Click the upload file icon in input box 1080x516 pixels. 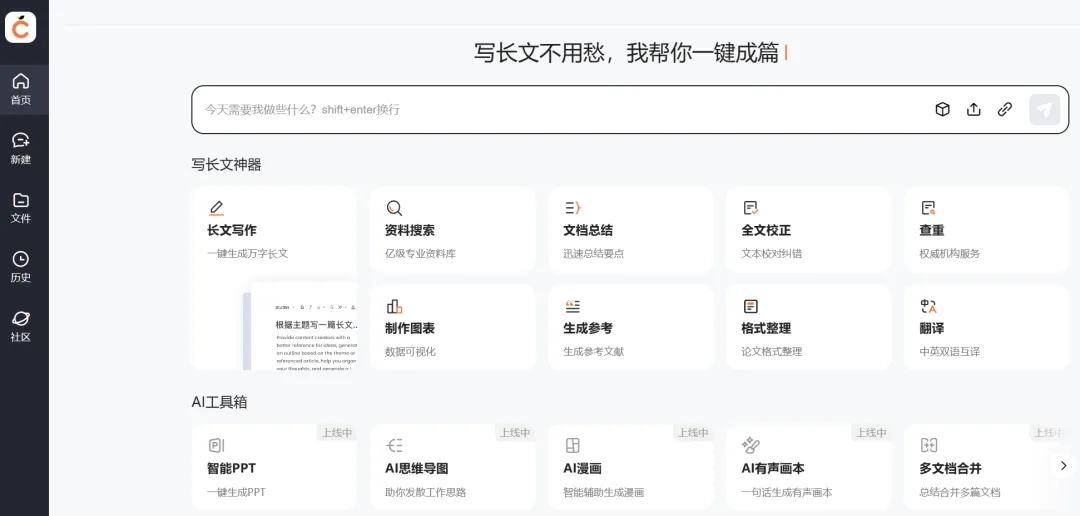[x=973, y=109]
